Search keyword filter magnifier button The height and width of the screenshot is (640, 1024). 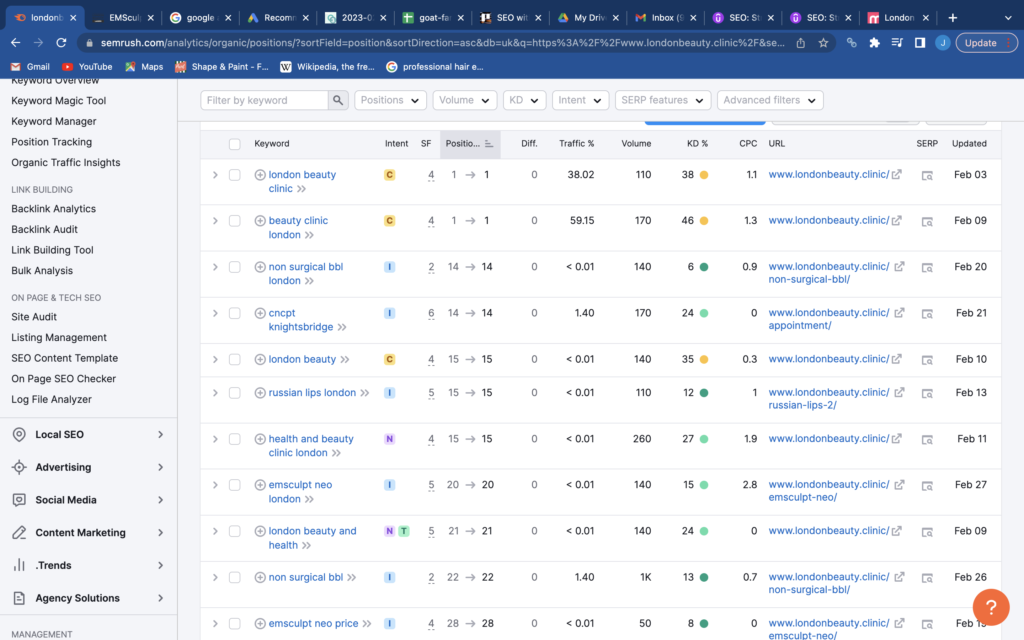click(338, 100)
